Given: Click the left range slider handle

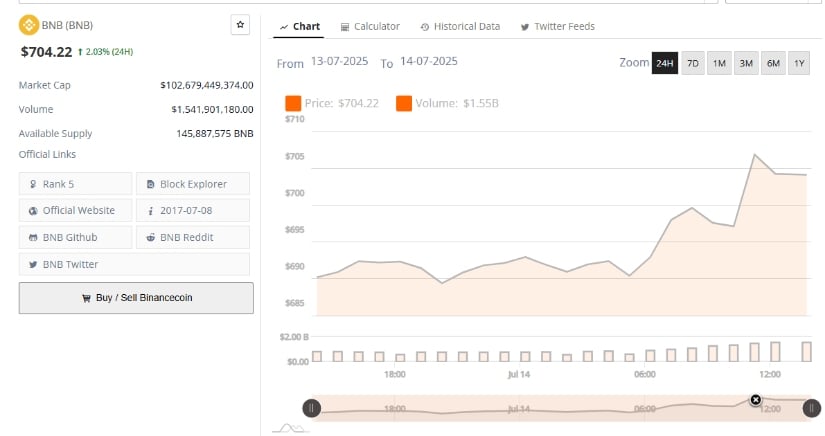Looking at the screenshot, I should pyautogui.click(x=312, y=408).
